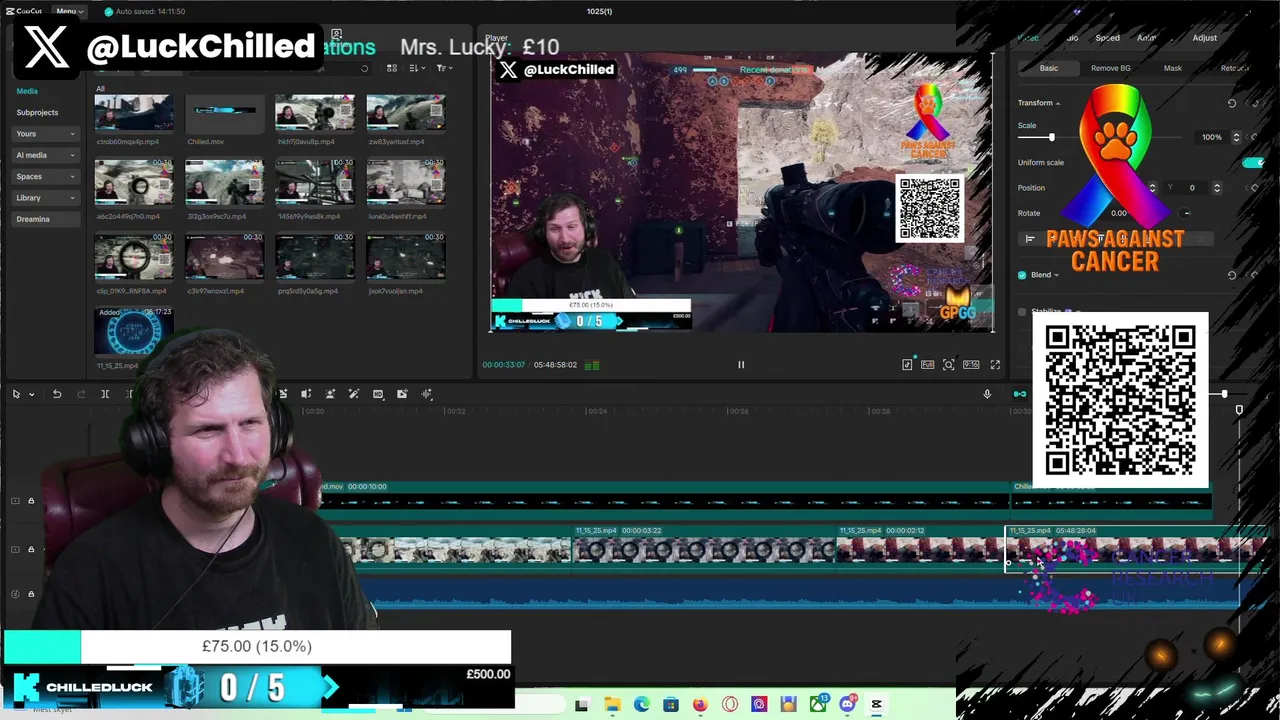Select the ctrob60mqa4p.mp4 clip thumbnail
1280x720 pixels.
point(134,113)
